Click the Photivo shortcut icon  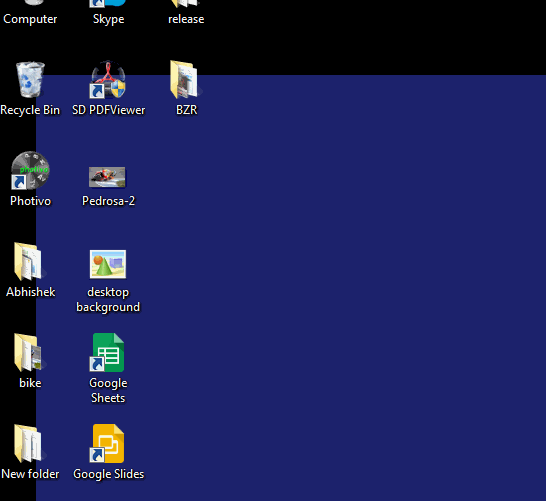[x=30, y=171]
